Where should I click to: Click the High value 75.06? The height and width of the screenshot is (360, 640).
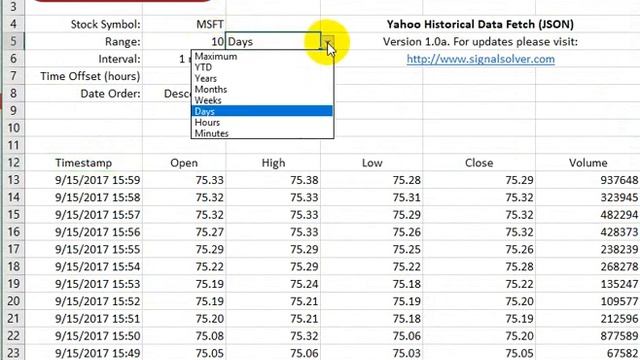(273, 353)
